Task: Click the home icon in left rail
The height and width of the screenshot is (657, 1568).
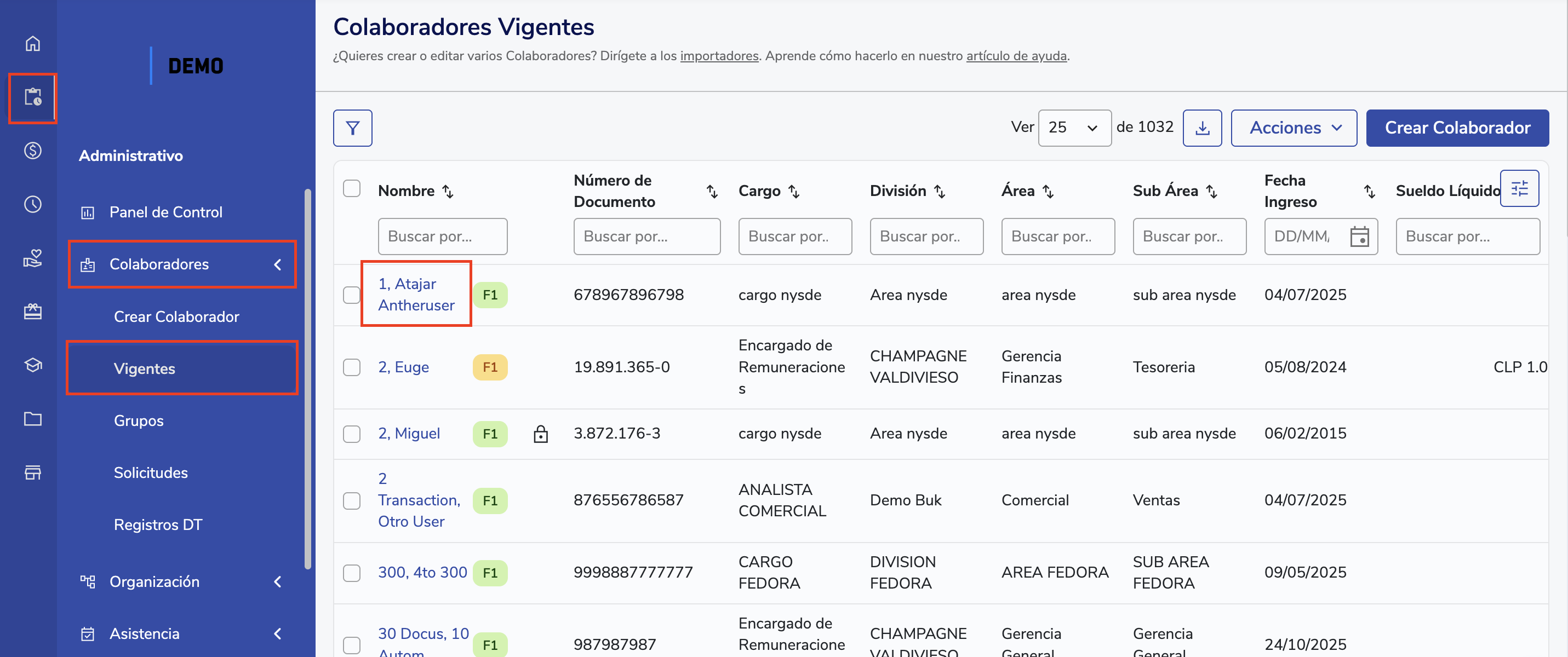Action: [33, 44]
